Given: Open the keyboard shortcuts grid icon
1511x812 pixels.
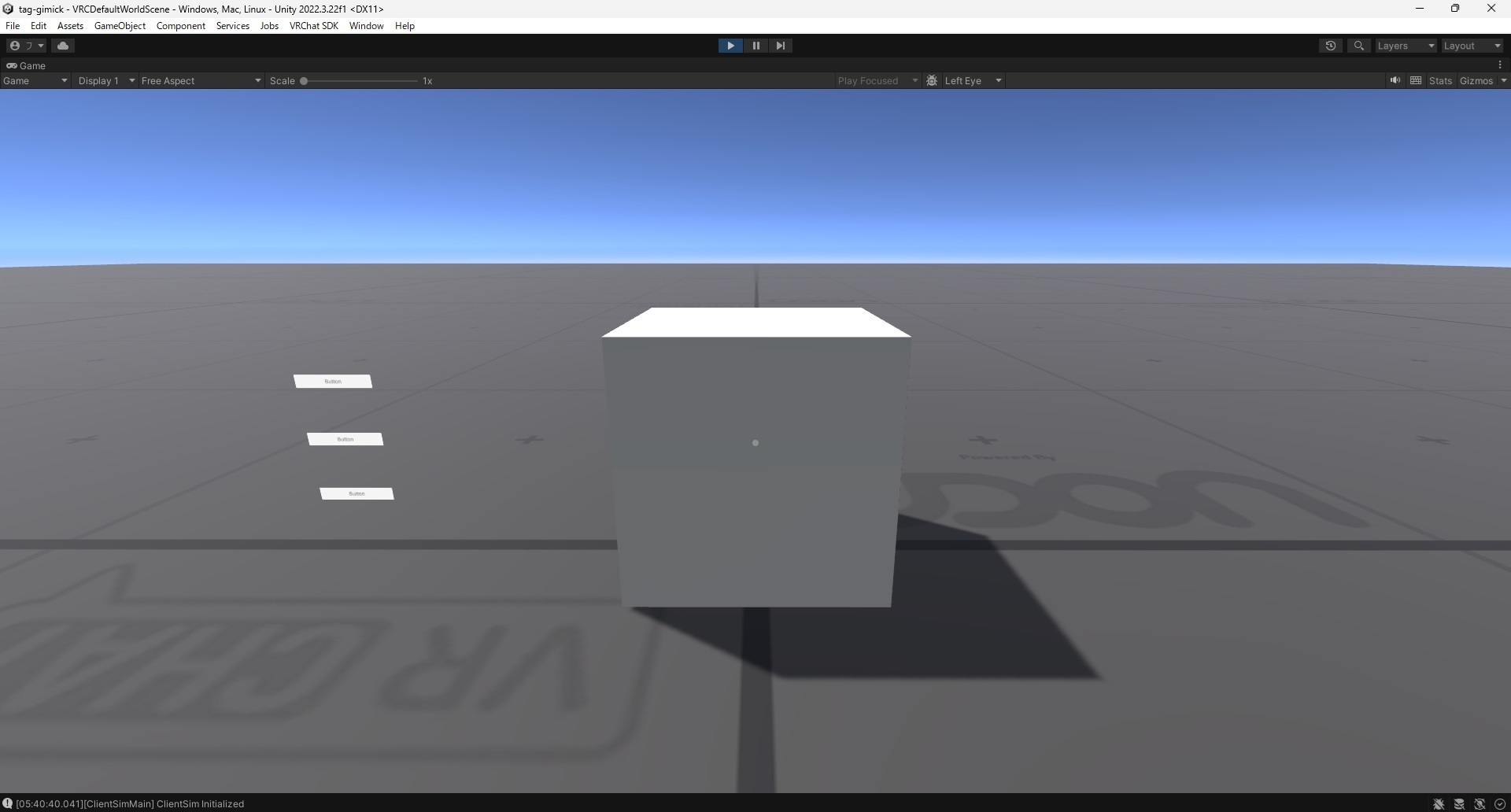Looking at the screenshot, I should click(1416, 80).
